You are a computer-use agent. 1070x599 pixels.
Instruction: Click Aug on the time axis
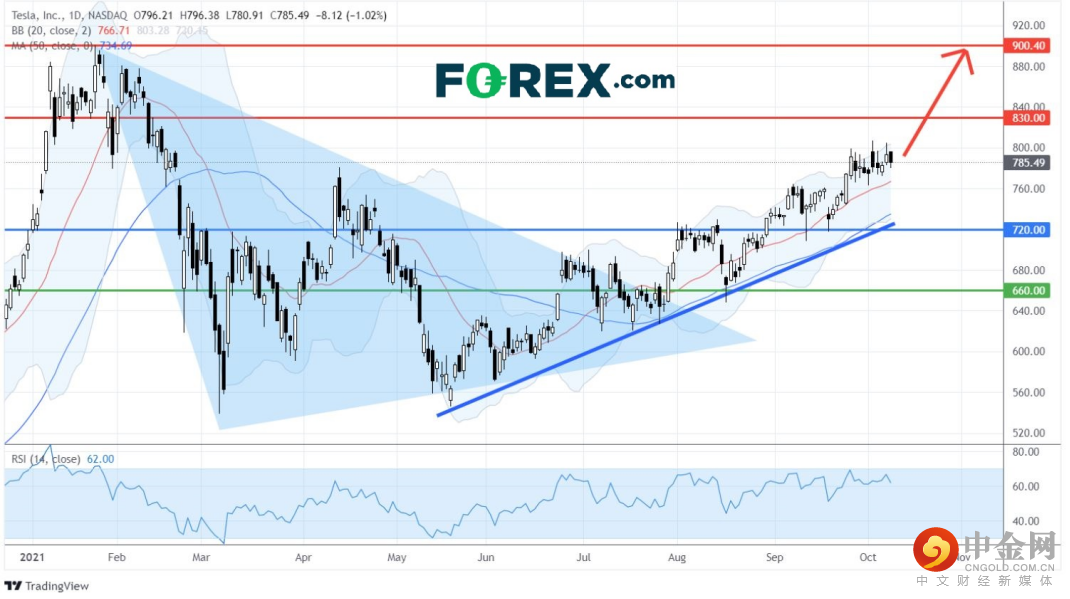(x=677, y=557)
